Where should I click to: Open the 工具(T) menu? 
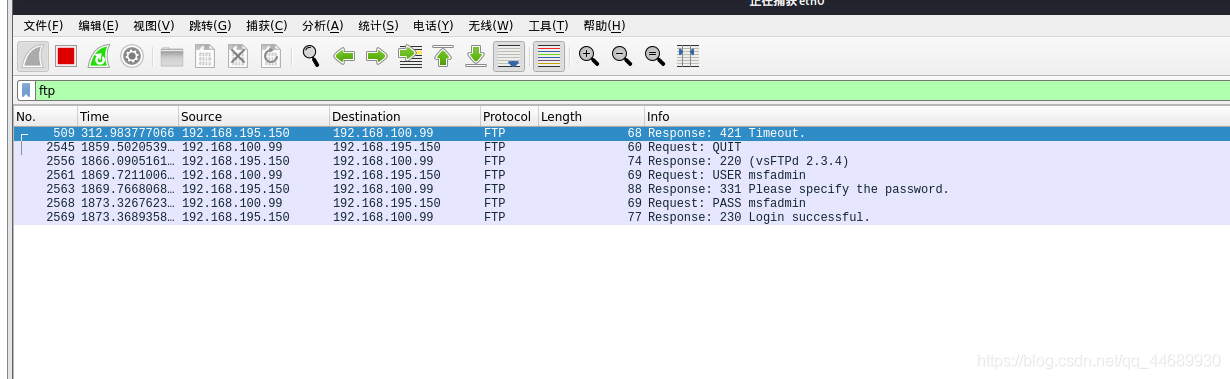(x=547, y=25)
